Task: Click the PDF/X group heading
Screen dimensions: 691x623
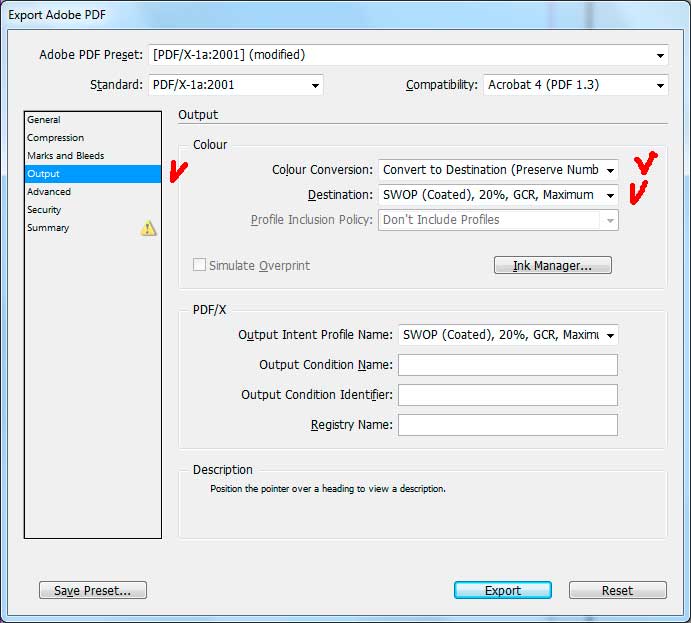Action: pos(209,310)
